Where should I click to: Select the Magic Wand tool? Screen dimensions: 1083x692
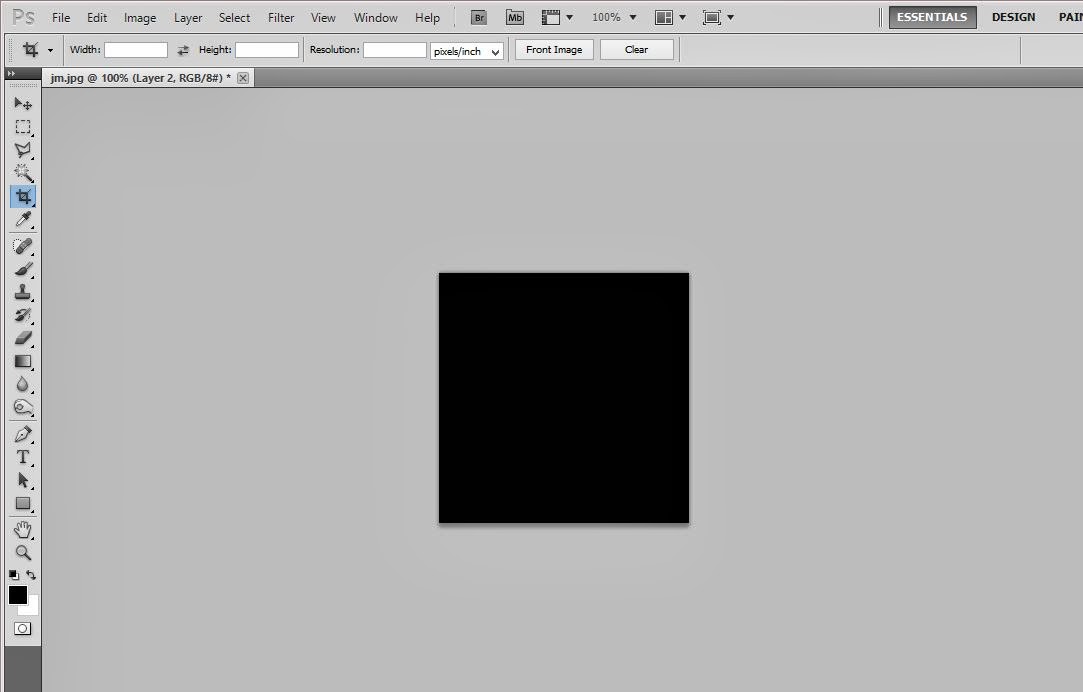[23, 173]
